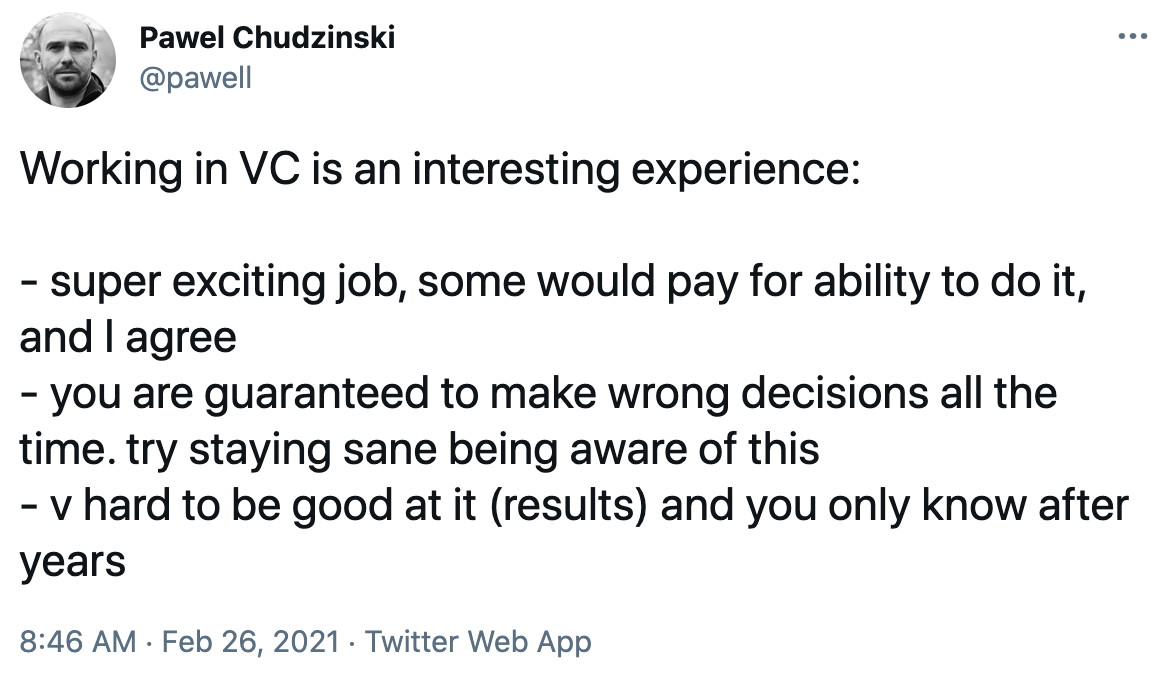Click the text 'and I agree'
1170x676 pixels.
coord(128,337)
